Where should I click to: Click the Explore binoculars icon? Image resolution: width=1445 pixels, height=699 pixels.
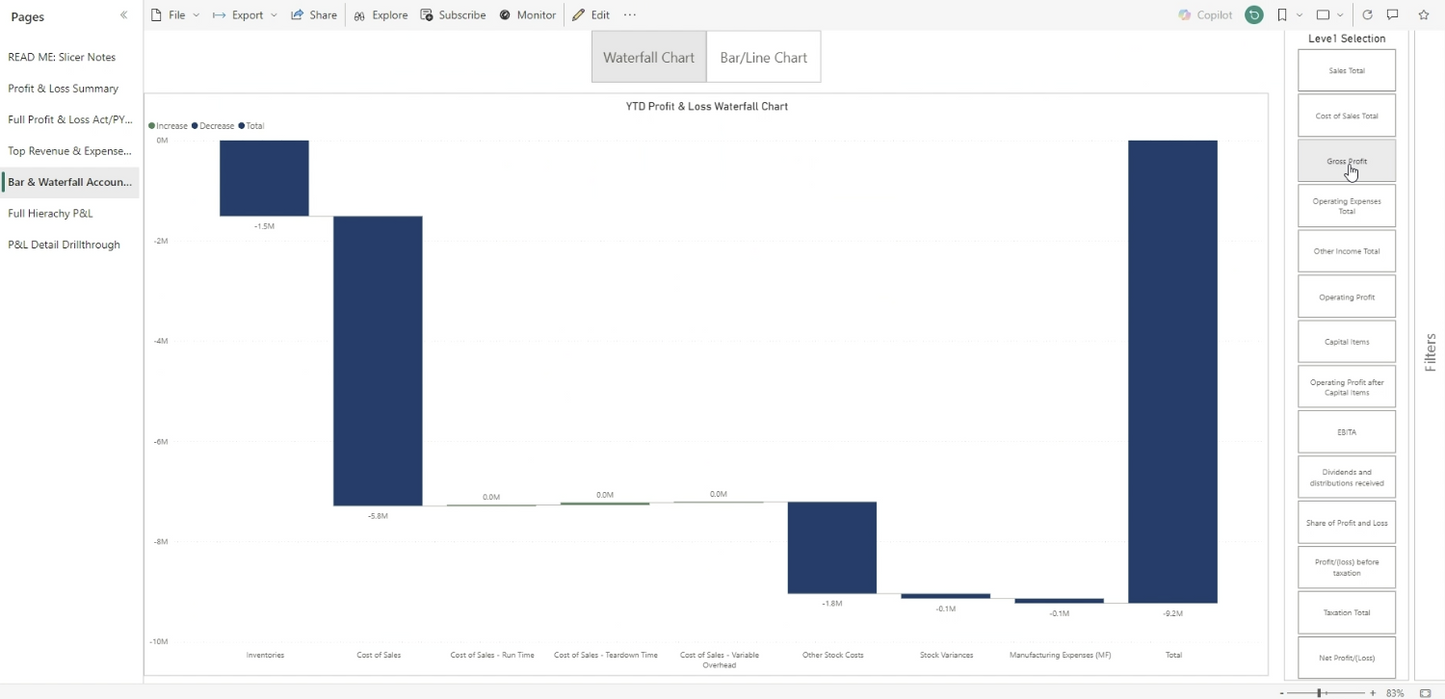pyautogui.click(x=360, y=15)
